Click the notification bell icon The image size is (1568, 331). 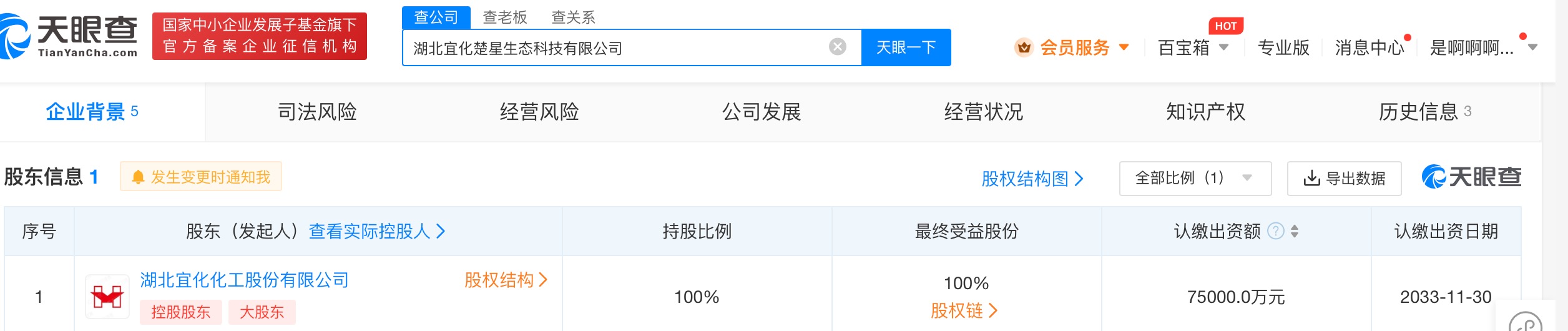click(138, 177)
